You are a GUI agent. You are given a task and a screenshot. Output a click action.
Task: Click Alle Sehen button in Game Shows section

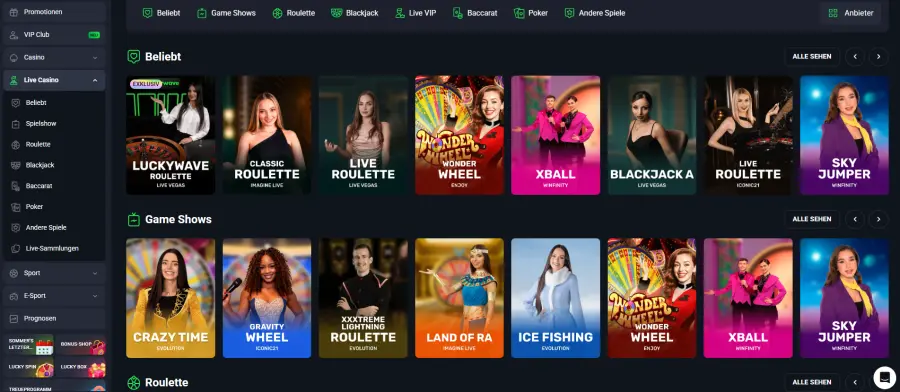(812, 219)
